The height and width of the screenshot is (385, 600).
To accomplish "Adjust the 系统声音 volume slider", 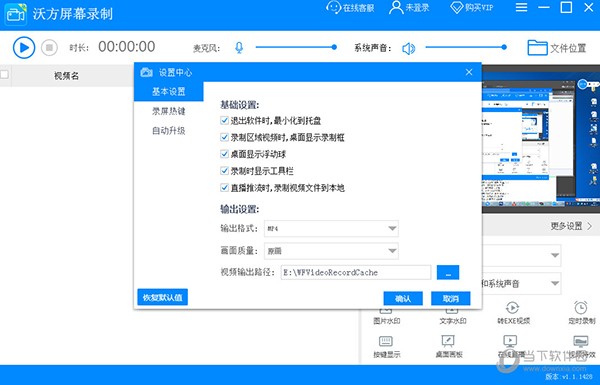I will (x=466, y=47).
